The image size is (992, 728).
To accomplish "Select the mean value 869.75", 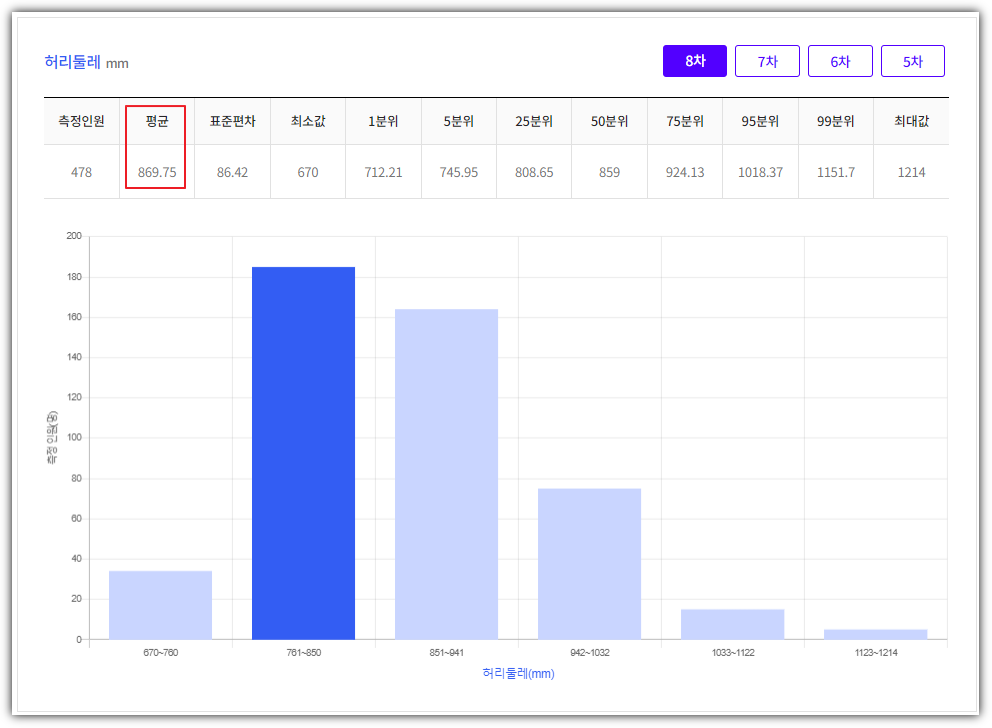I will [157, 172].
